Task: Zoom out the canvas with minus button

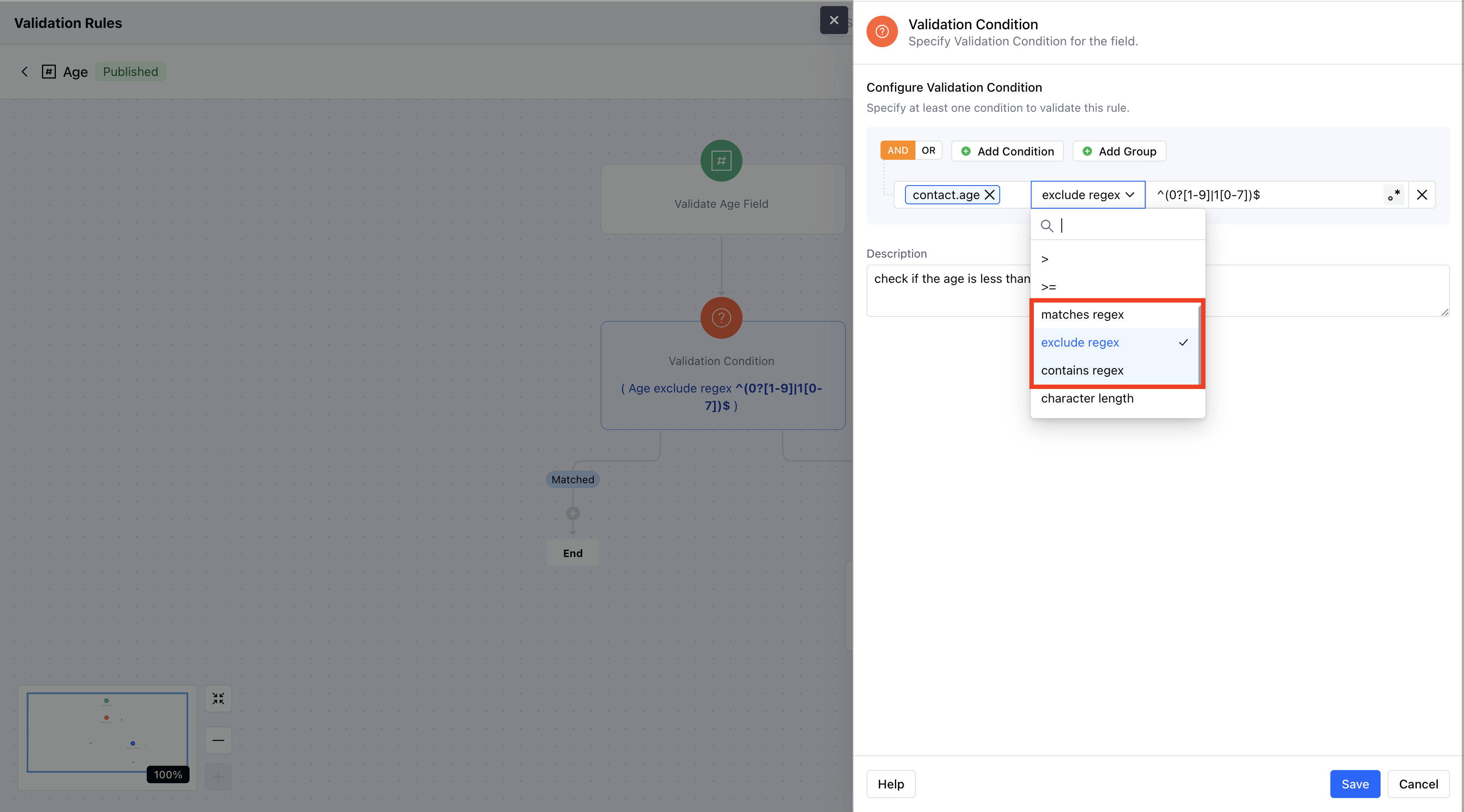Action: click(218, 740)
